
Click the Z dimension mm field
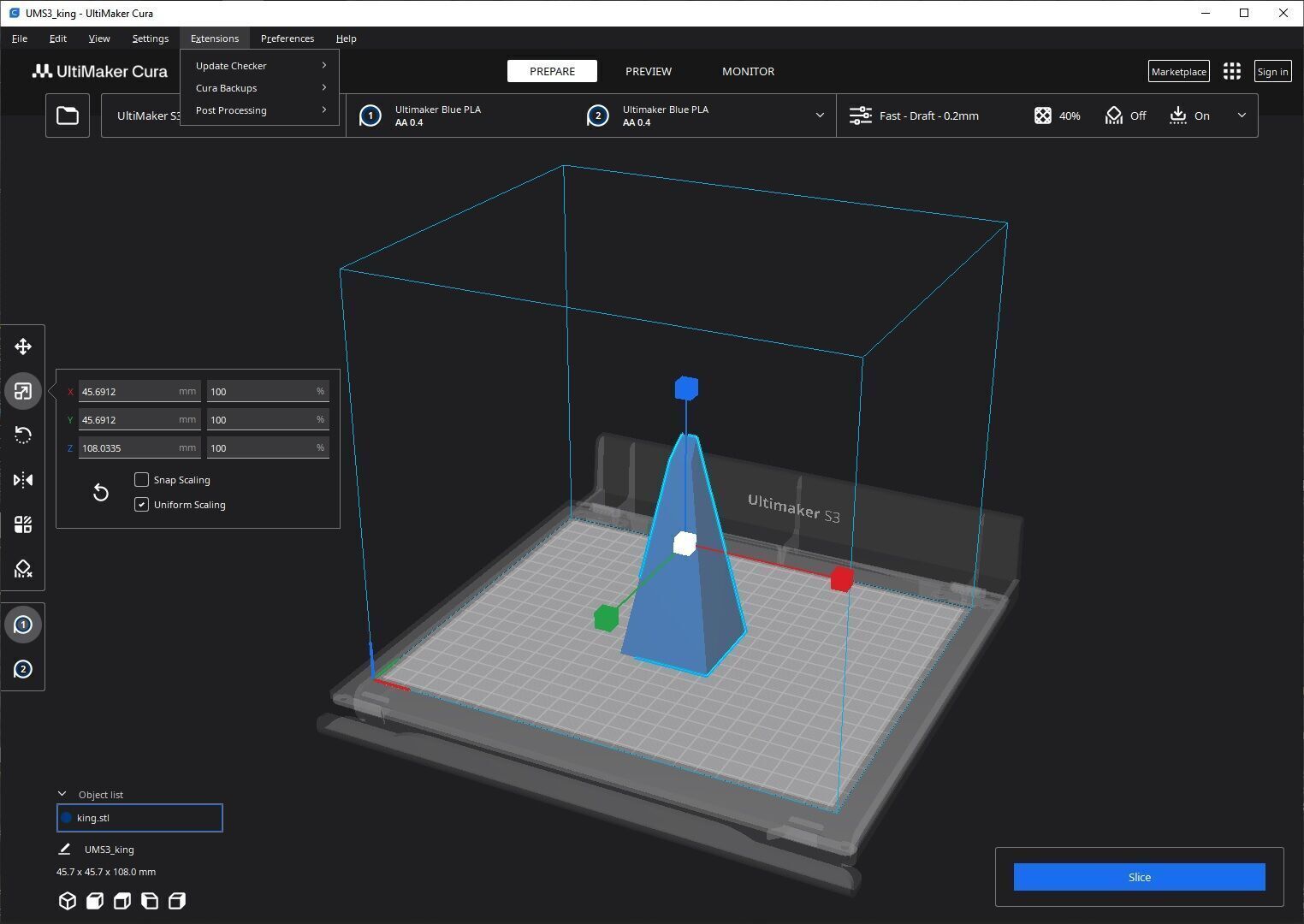[139, 447]
